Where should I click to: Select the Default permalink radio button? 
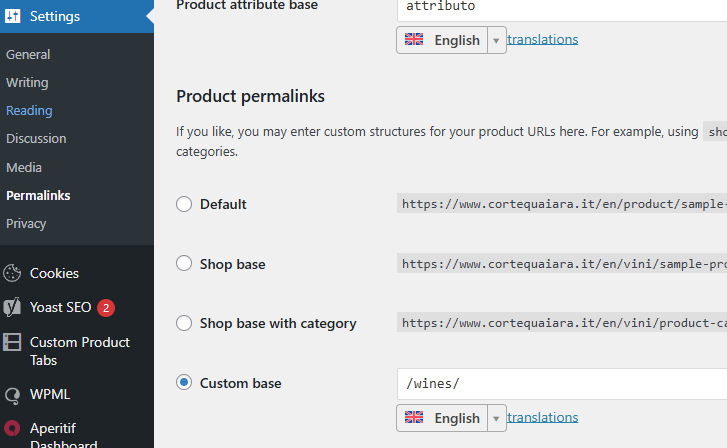(x=184, y=204)
